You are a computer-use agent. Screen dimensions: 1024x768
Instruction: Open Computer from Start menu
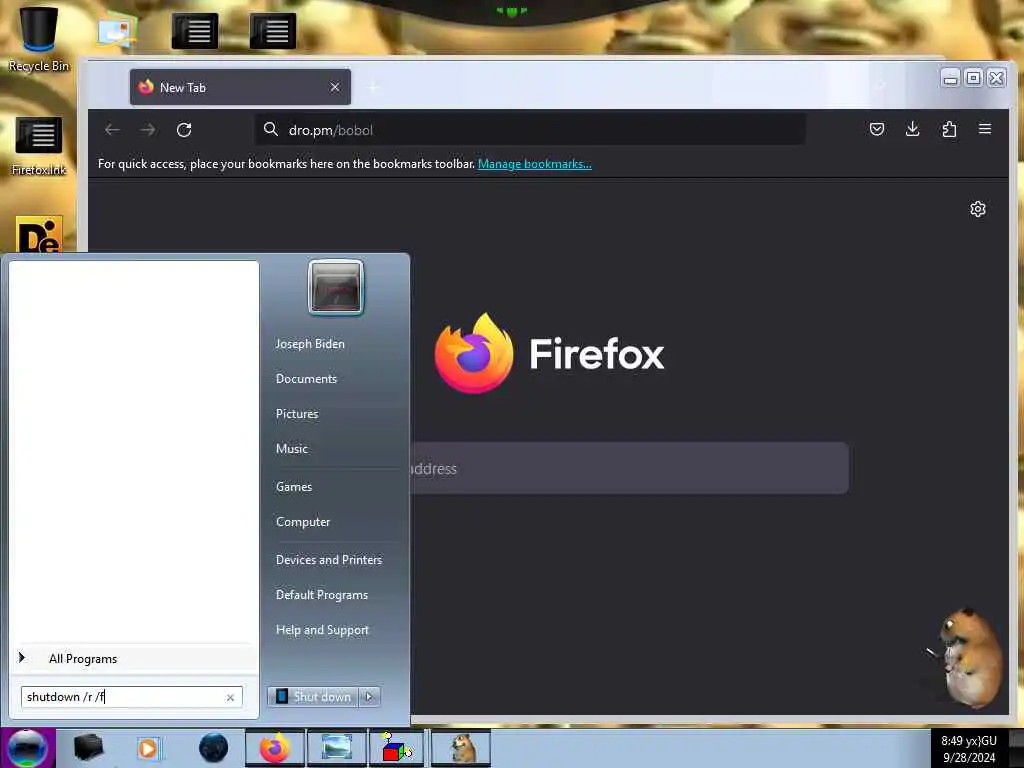pyautogui.click(x=303, y=522)
